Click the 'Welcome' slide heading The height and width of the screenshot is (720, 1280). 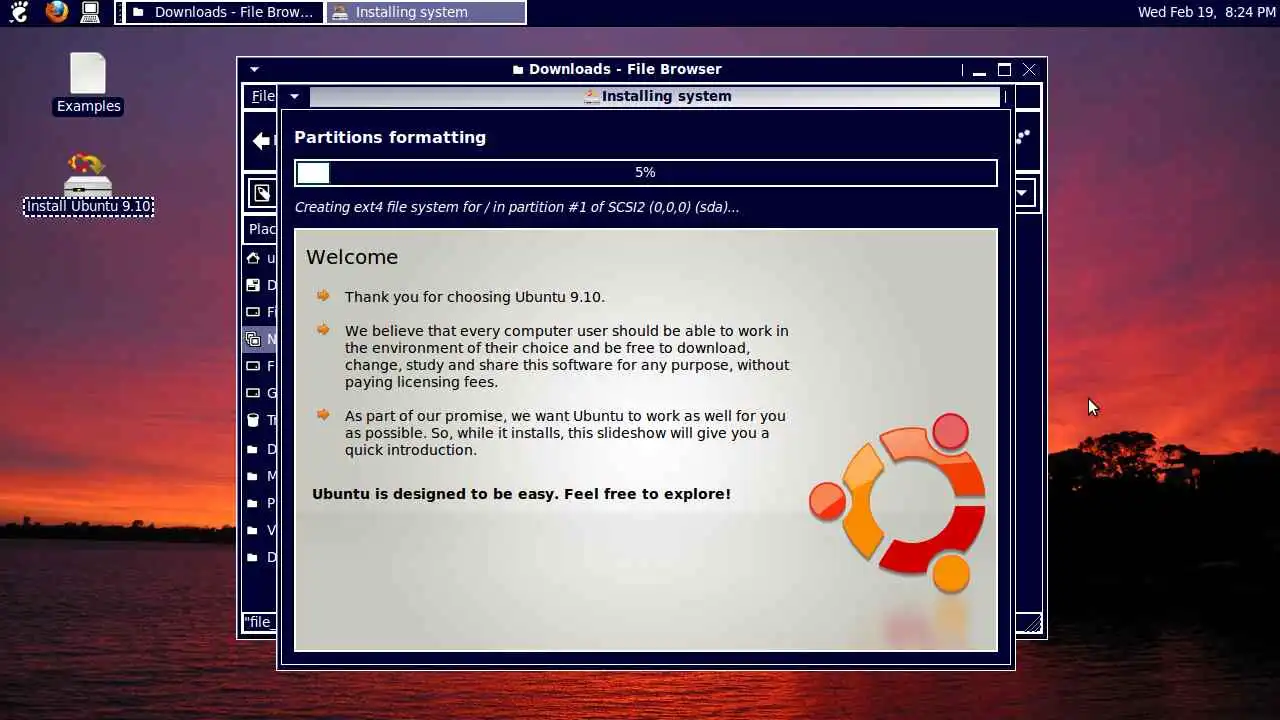[x=352, y=257]
